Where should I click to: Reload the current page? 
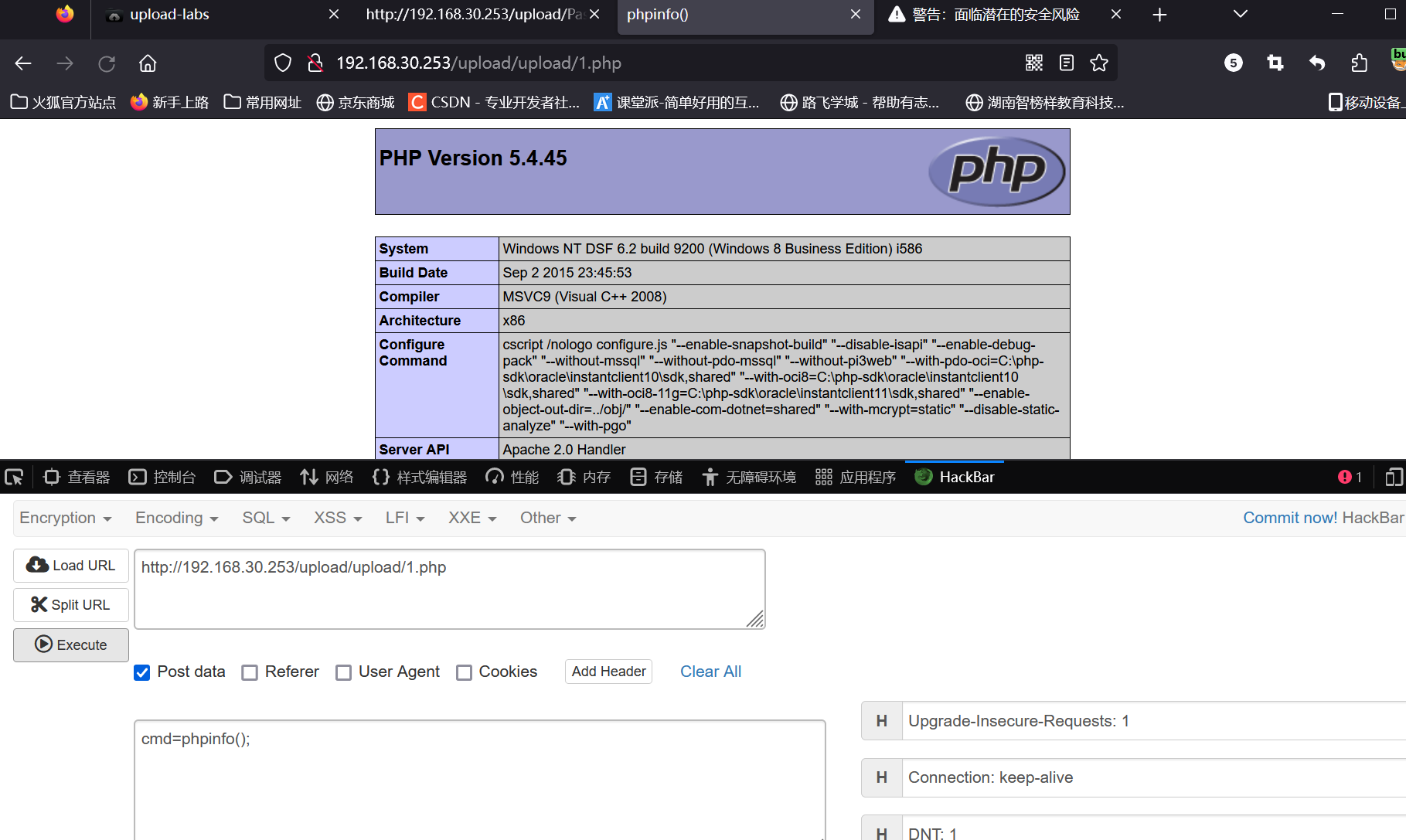(107, 63)
